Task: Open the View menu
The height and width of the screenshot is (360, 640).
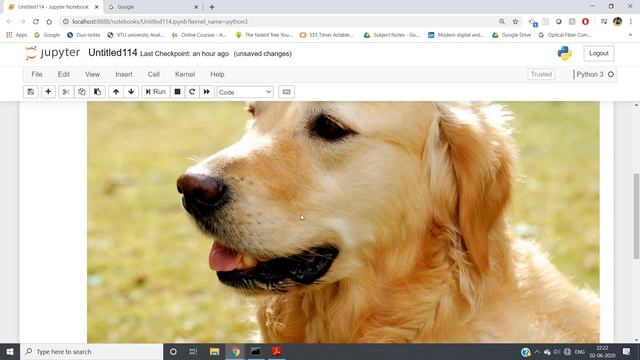Action: point(92,74)
